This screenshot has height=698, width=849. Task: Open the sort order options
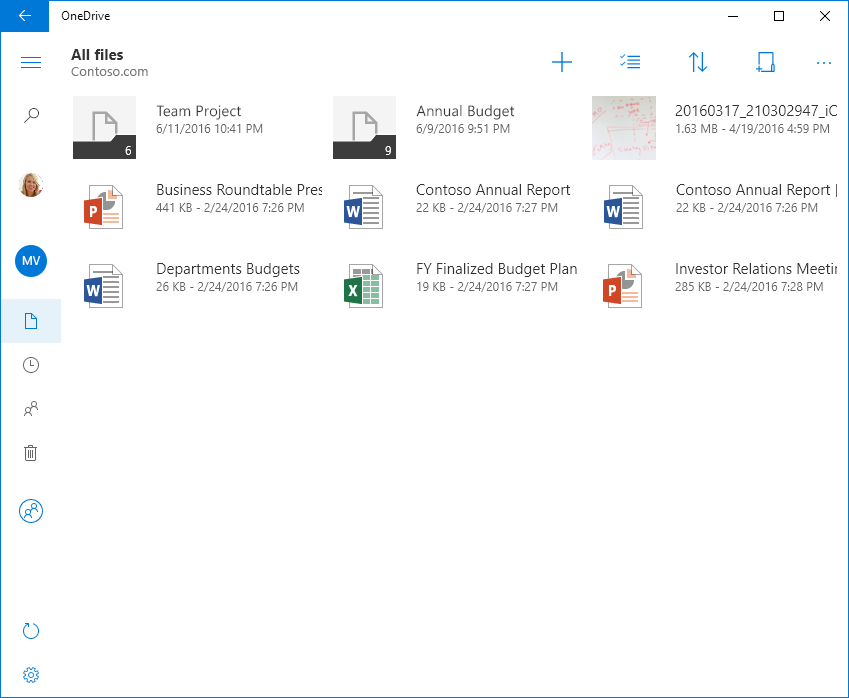698,63
